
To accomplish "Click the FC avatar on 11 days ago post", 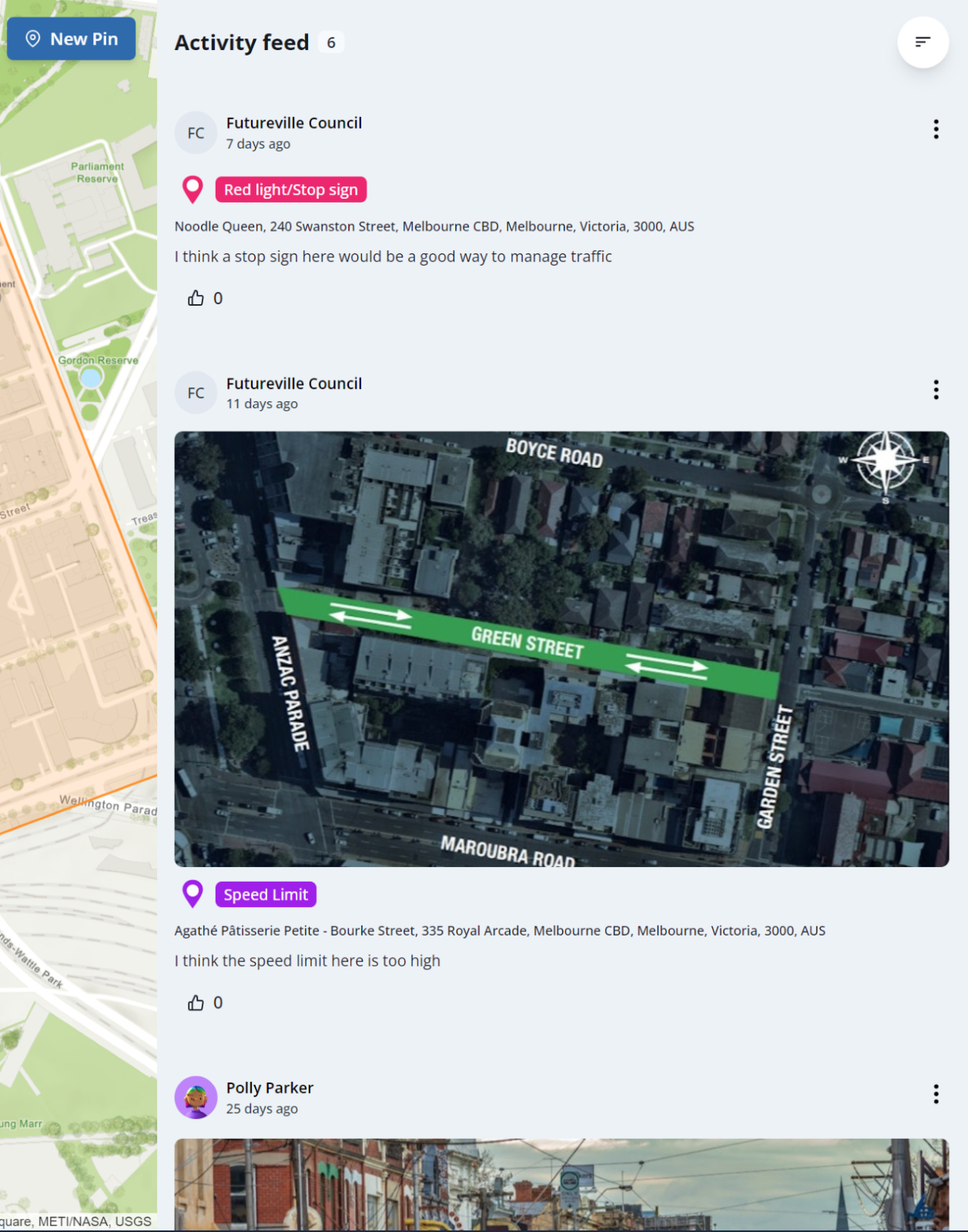I will (196, 393).
